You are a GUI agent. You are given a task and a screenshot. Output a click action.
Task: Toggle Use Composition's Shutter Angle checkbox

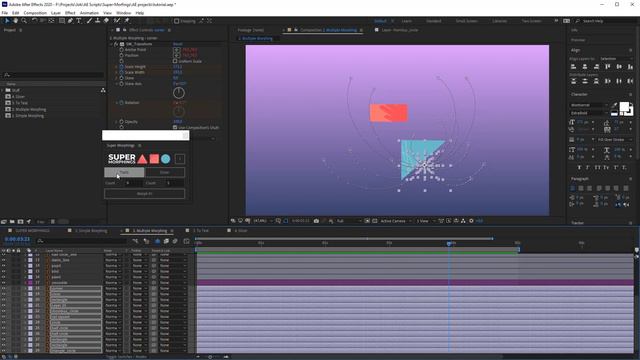[175, 127]
